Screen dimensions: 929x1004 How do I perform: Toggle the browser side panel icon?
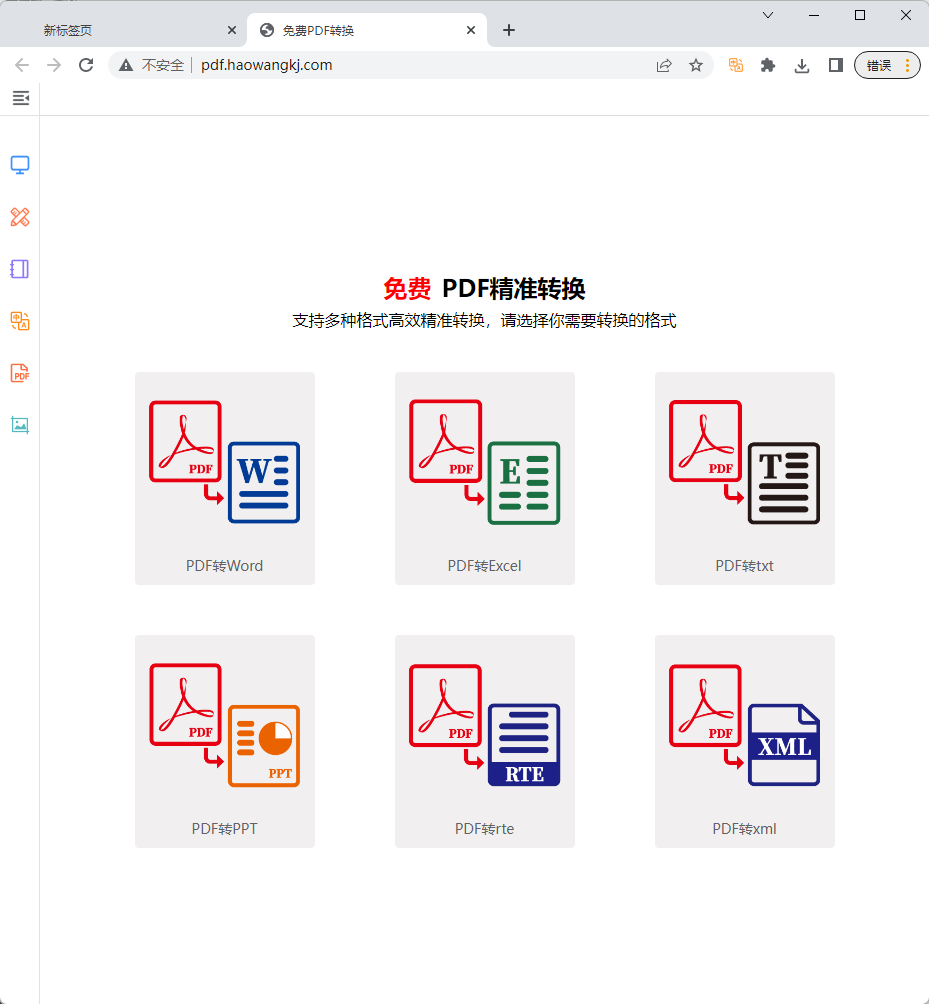tap(836, 65)
